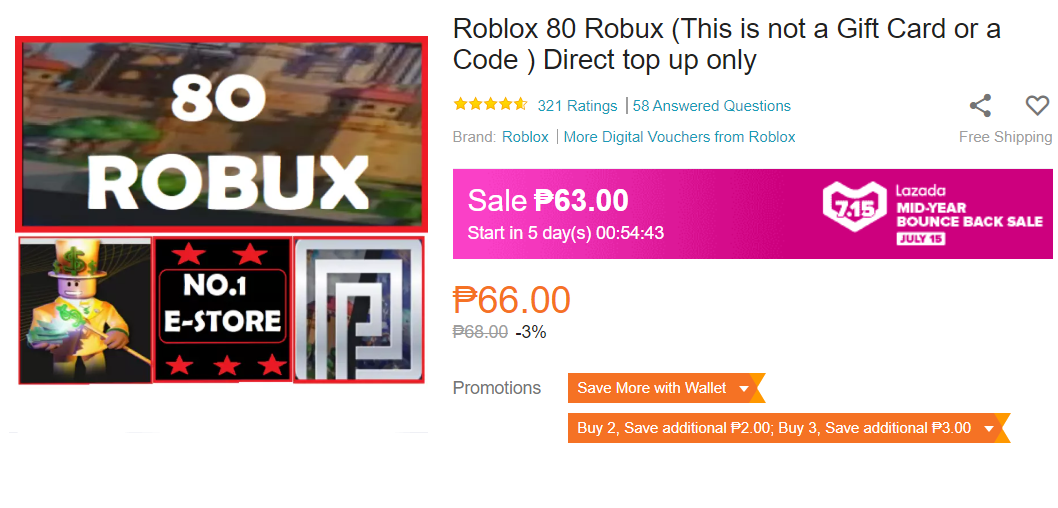Open the Roblox brand link

click(x=525, y=137)
